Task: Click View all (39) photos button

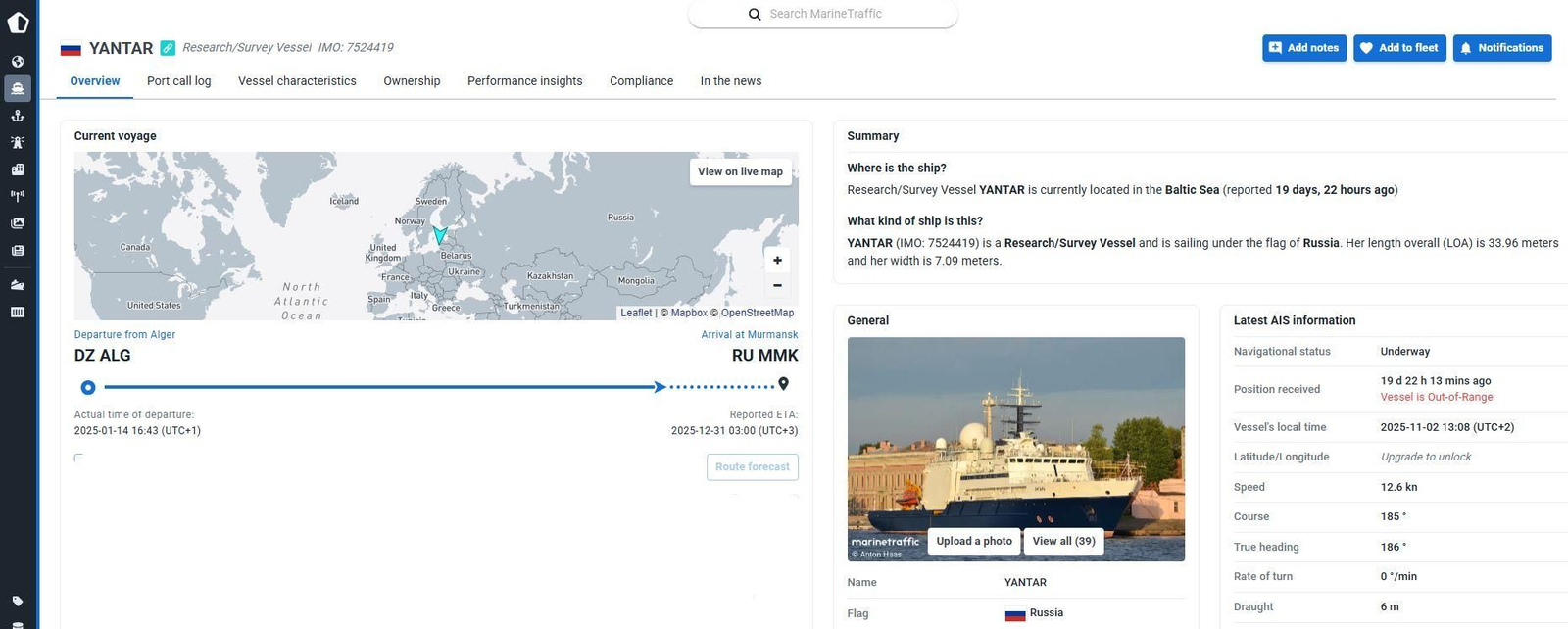Action: (x=1063, y=541)
